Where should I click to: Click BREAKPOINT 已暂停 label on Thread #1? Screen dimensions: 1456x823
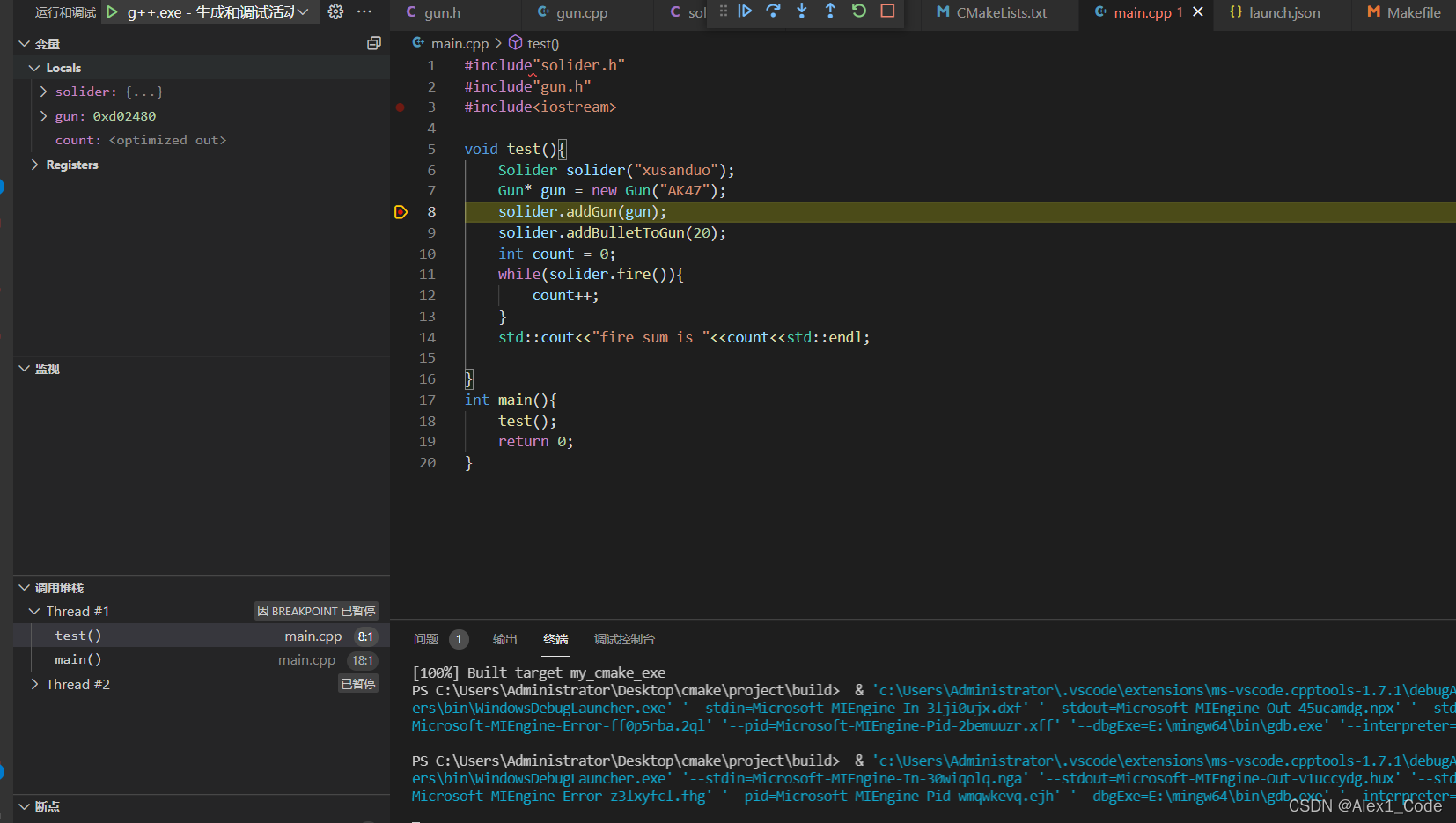[x=316, y=611]
